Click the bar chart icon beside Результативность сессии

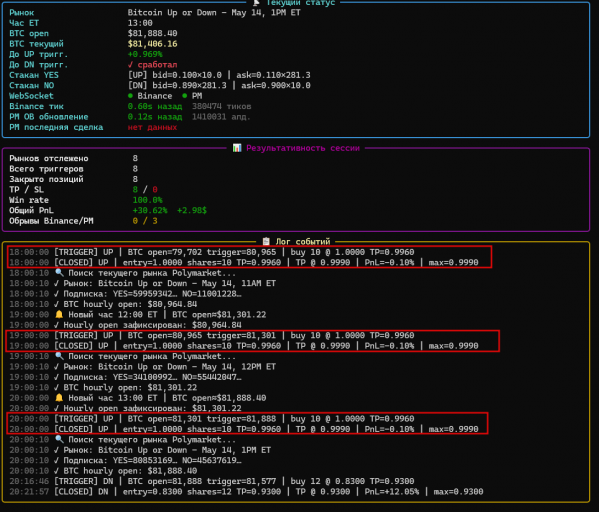(237, 148)
